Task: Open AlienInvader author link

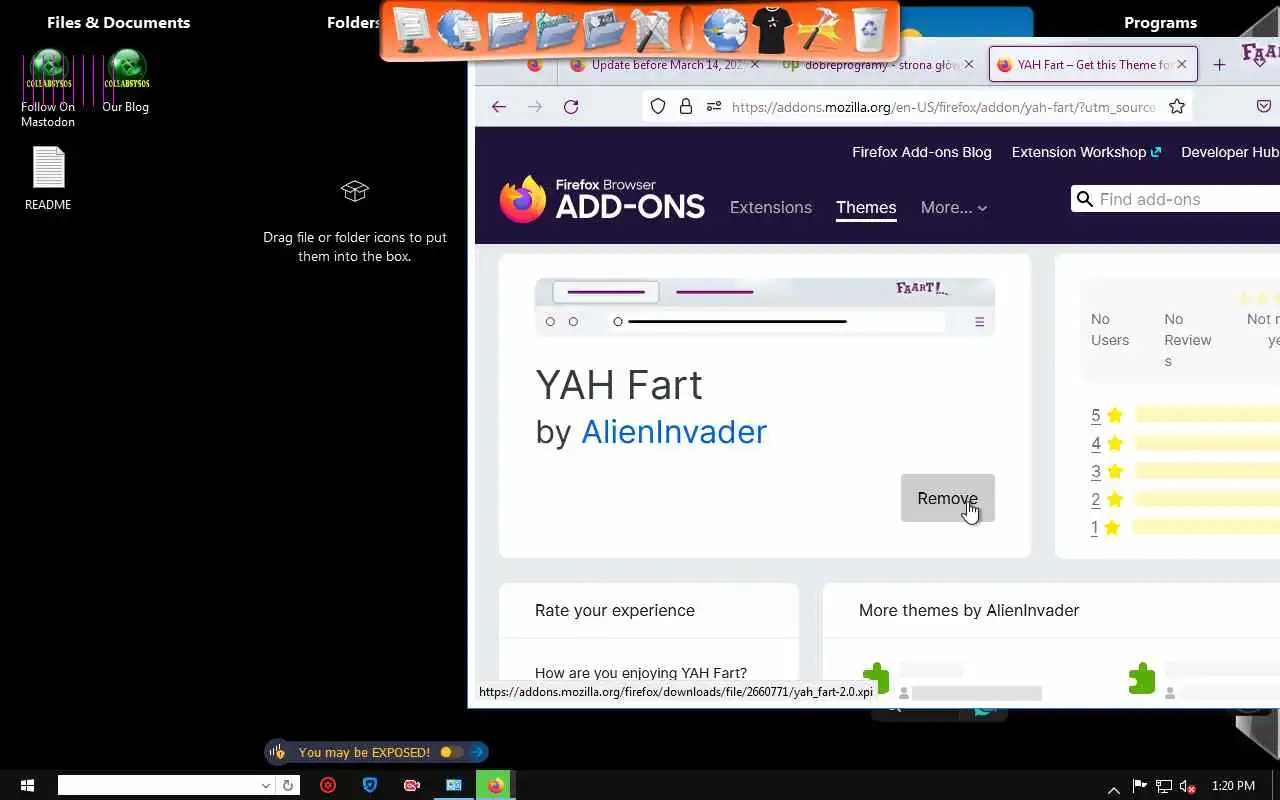Action: 674,431
